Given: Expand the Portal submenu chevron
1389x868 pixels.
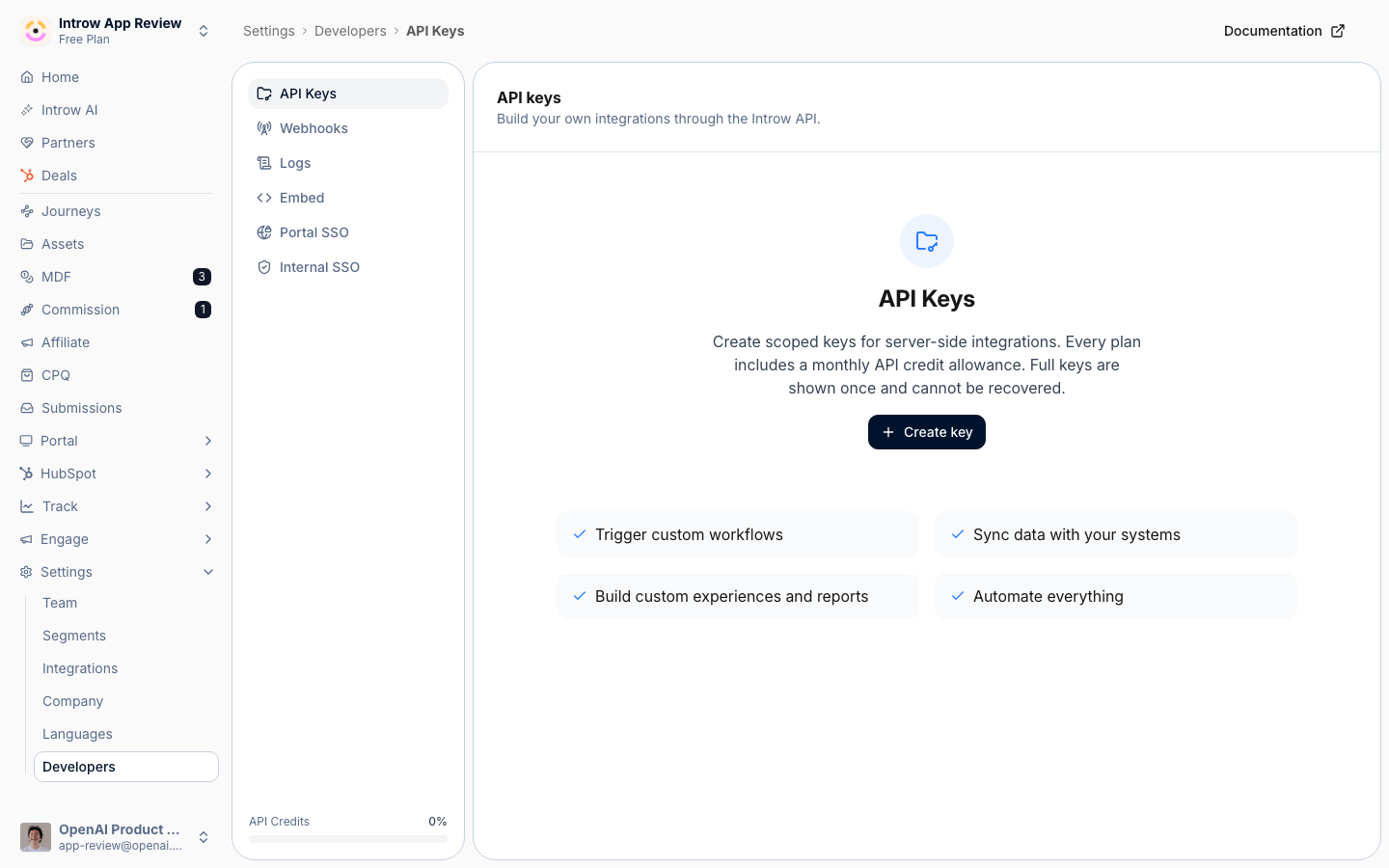Looking at the screenshot, I should (x=208, y=441).
